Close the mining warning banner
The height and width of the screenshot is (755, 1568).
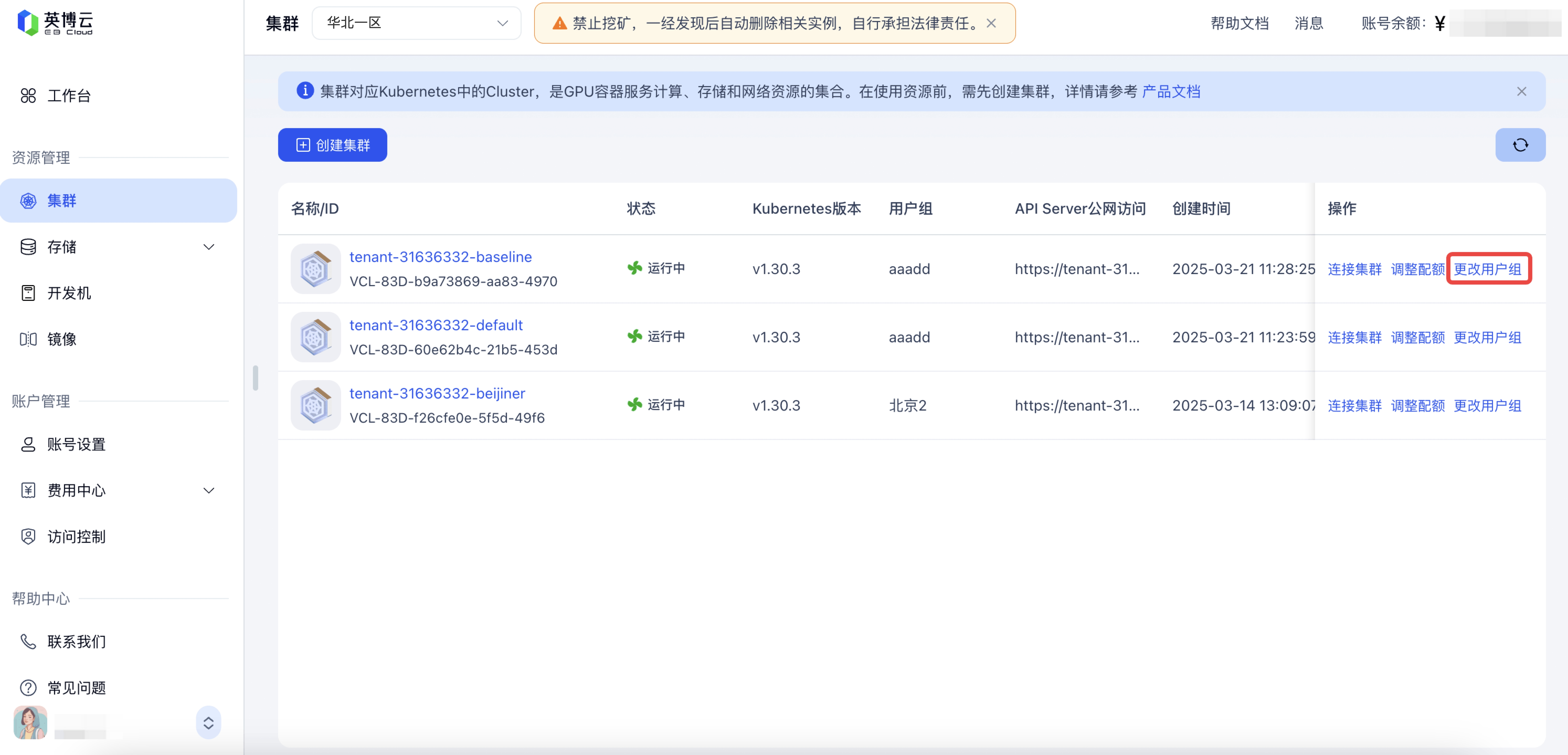point(991,23)
